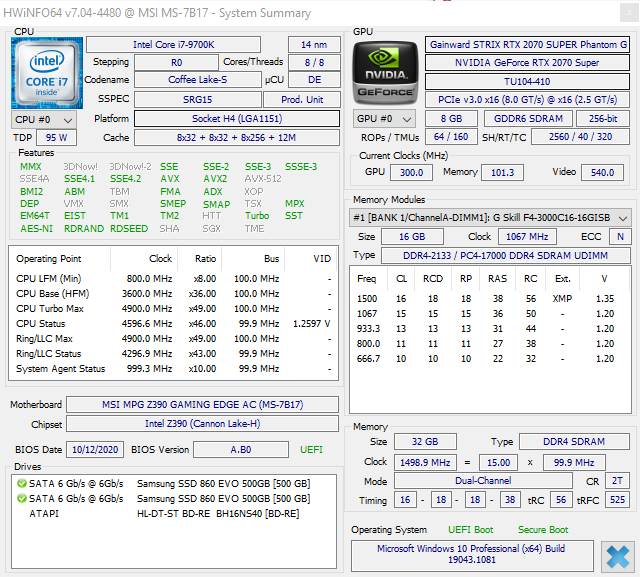Click the 16 GB module size field
The height and width of the screenshot is (577, 640).
coord(412,237)
